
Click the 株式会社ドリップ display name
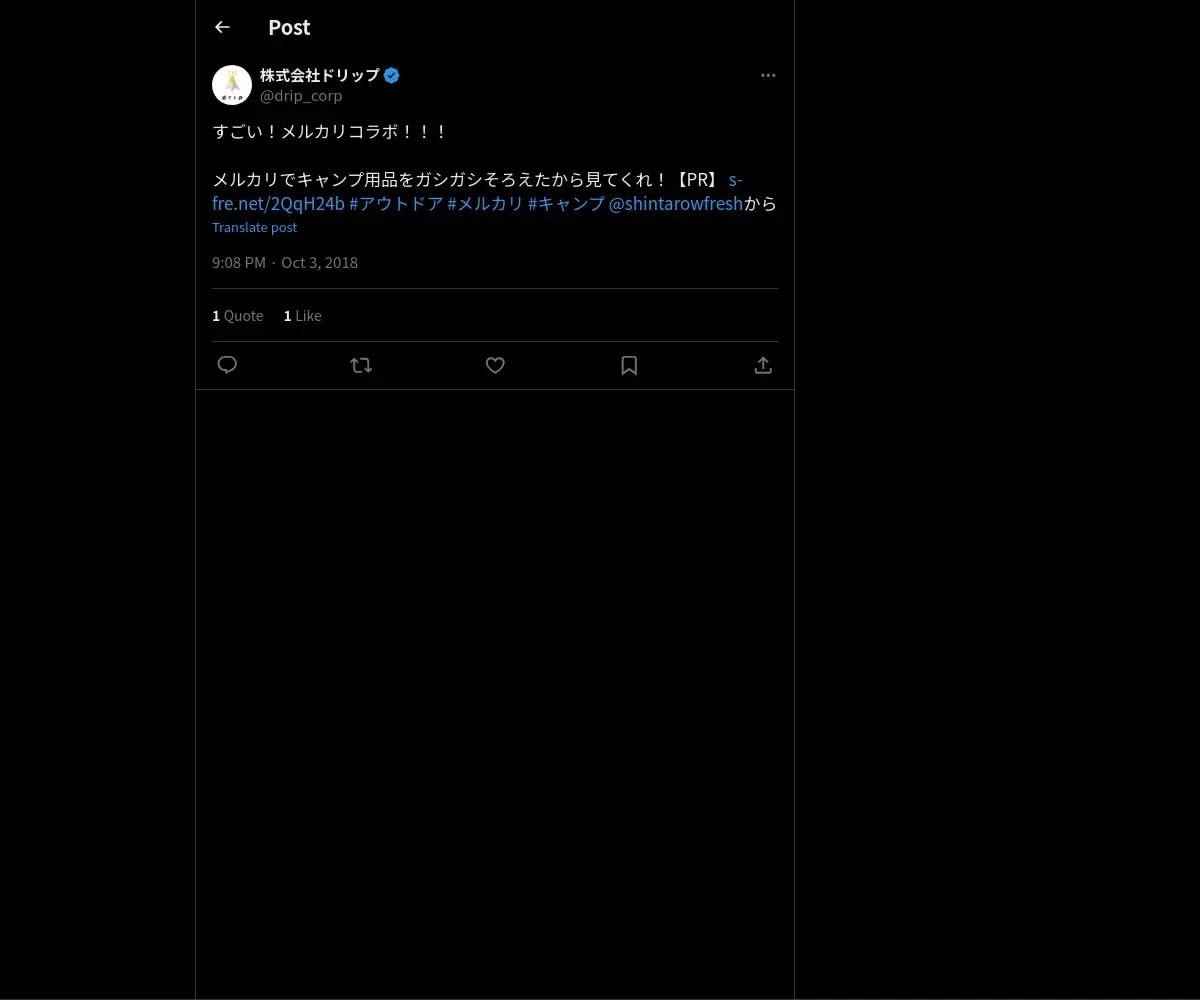coord(320,75)
